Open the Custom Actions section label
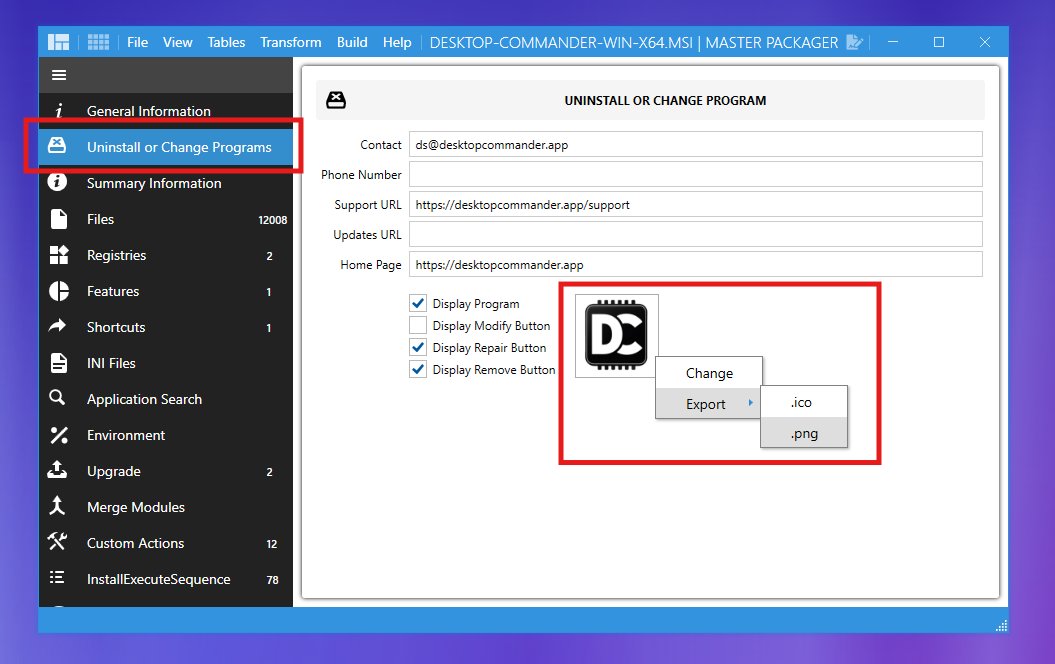The width and height of the screenshot is (1055, 664). pos(135,543)
